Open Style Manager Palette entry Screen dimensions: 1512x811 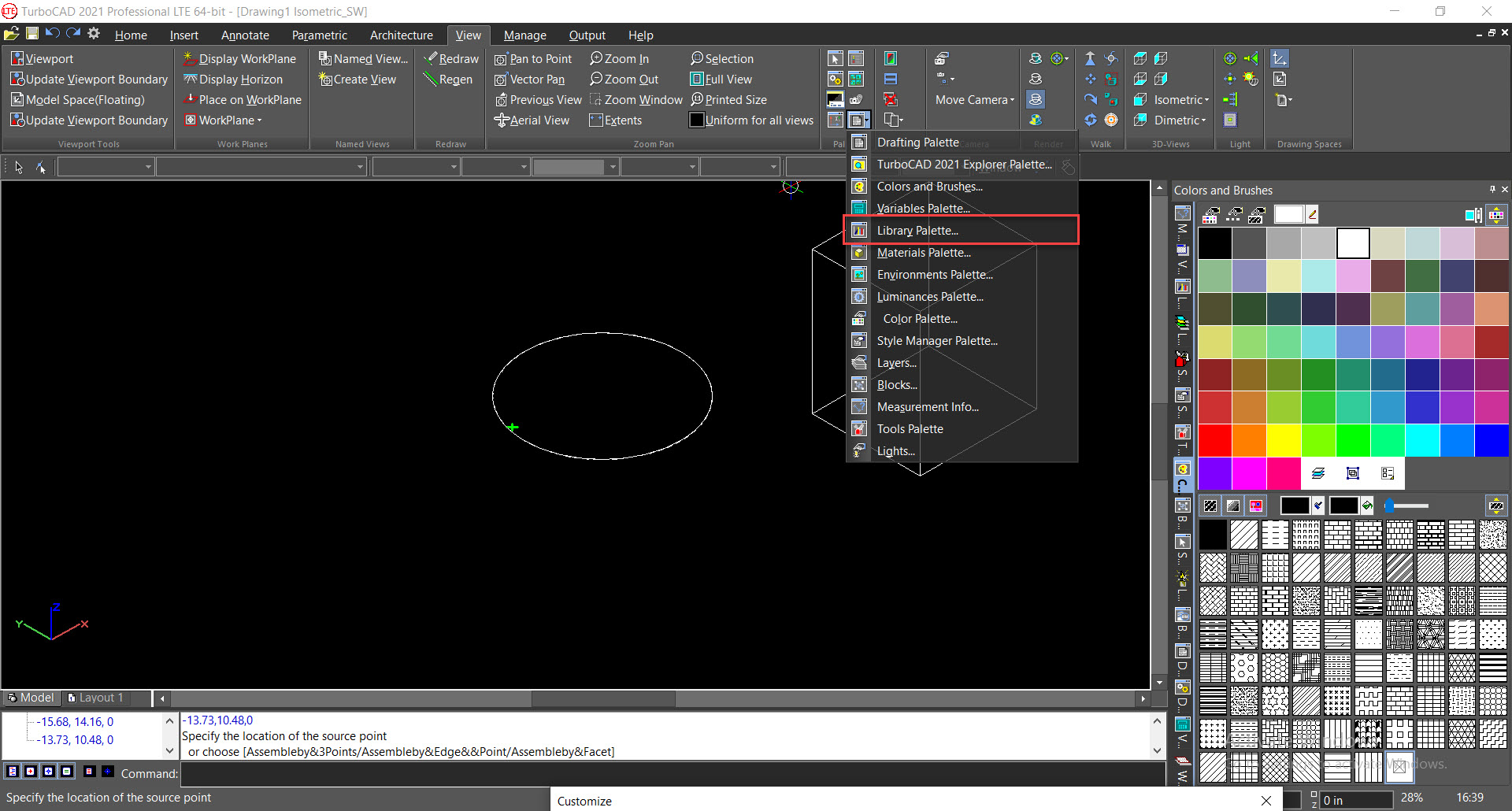[x=962, y=341]
